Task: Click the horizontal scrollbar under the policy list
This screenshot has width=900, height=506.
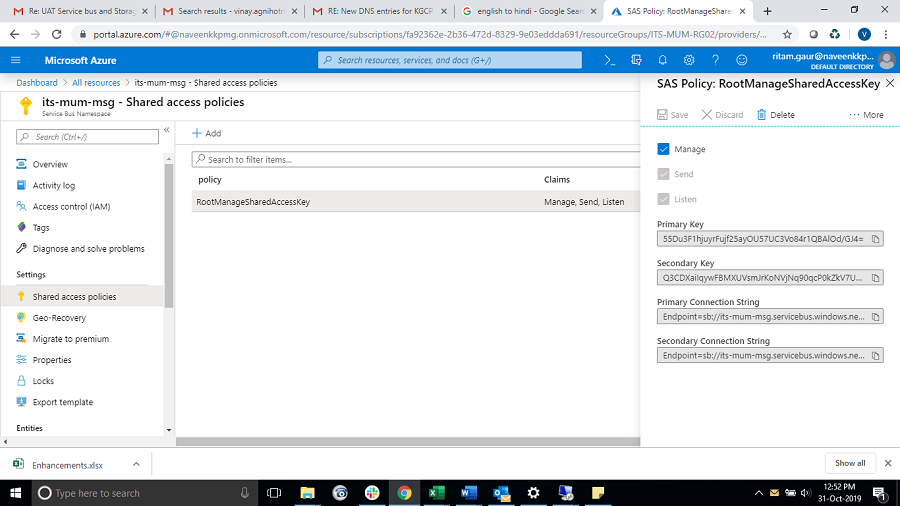Action: coord(408,442)
